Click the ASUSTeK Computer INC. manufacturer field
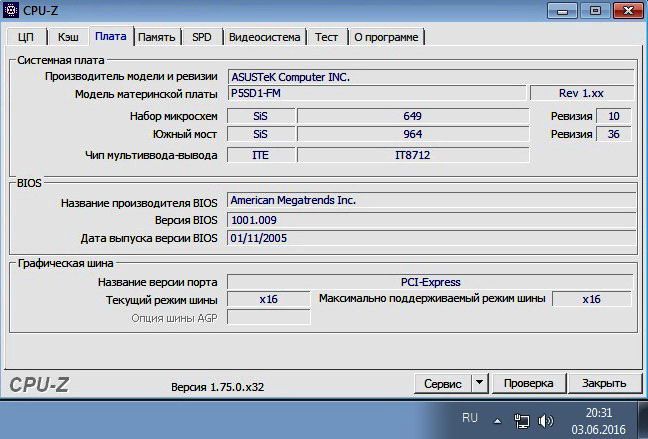This screenshot has height=439, width=648. (431, 77)
